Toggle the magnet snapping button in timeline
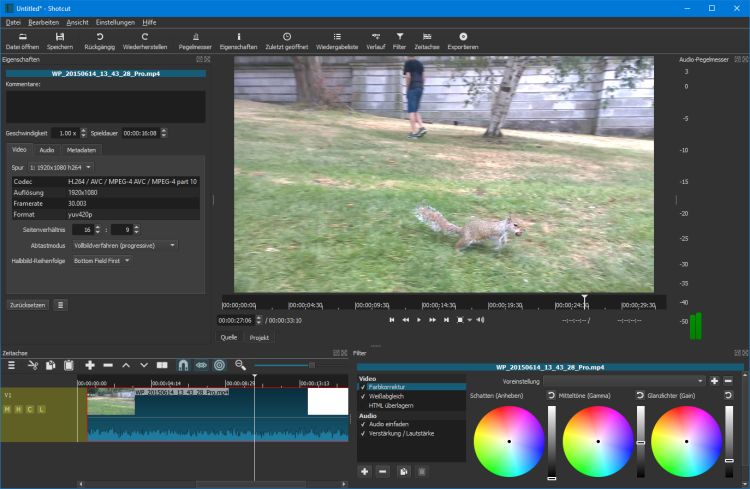This screenshot has width=750, height=489. click(x=182, y=365)
